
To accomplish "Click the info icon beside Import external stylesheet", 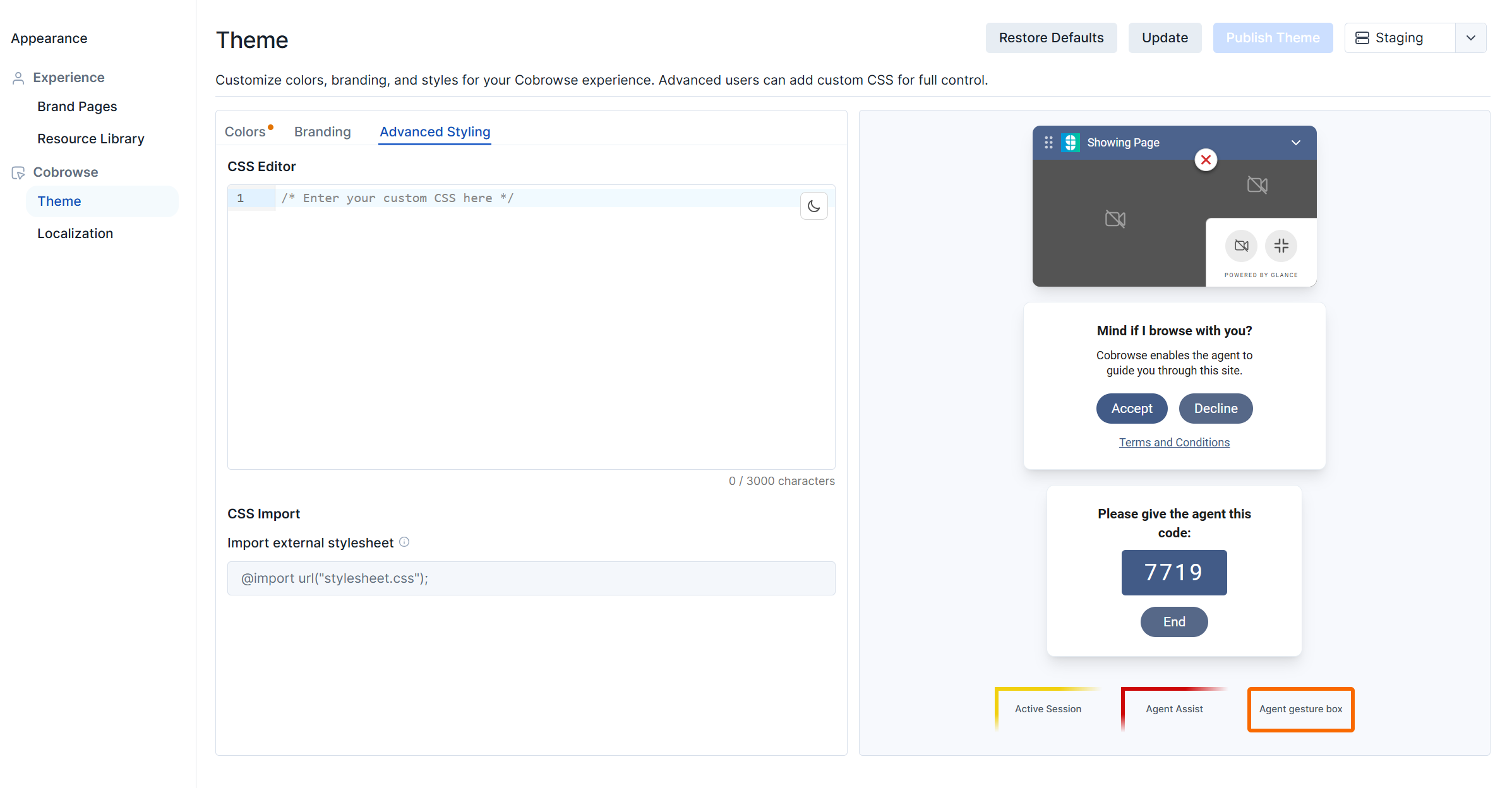I will coord(404,542).
